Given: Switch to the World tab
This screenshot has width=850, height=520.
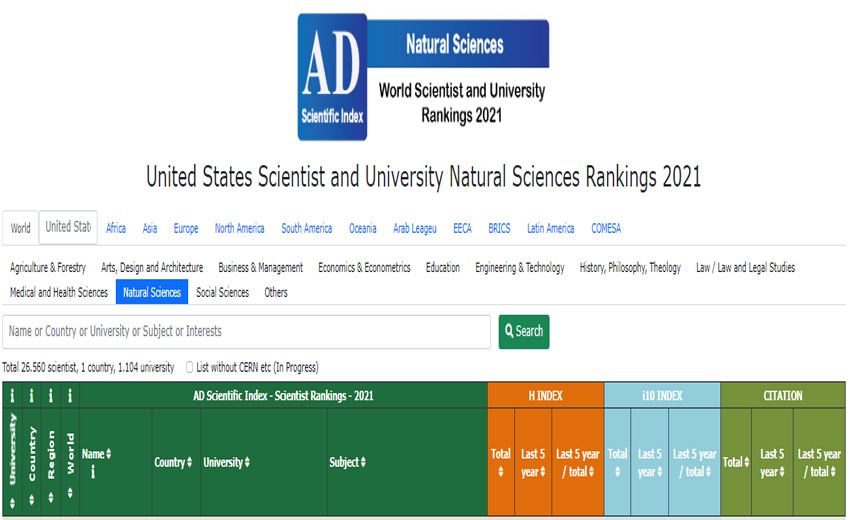Looking at the screenshot, I should click(x=21, y=228).
